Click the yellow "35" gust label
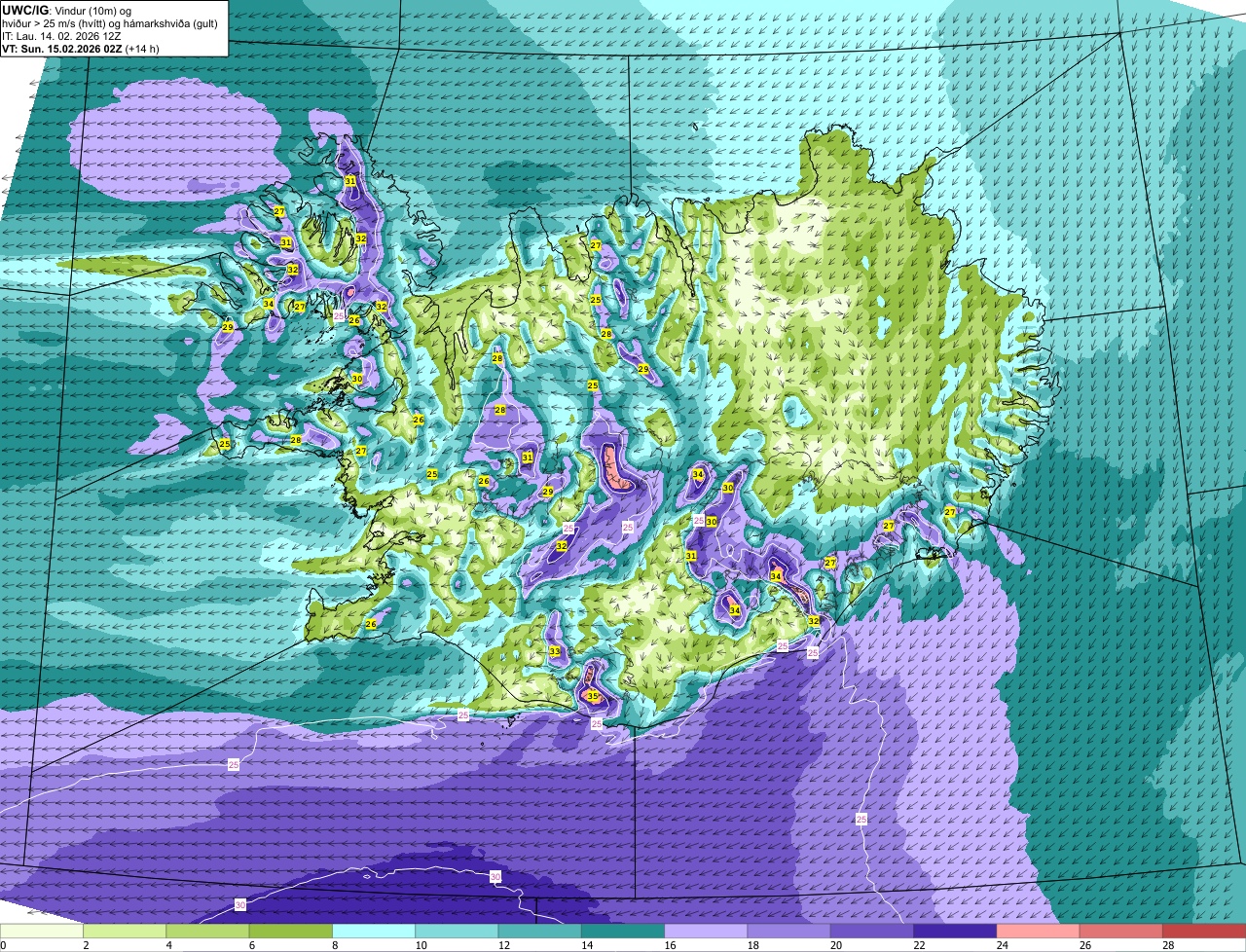Screen dimensions: 1246x952 tap(593, 696)
